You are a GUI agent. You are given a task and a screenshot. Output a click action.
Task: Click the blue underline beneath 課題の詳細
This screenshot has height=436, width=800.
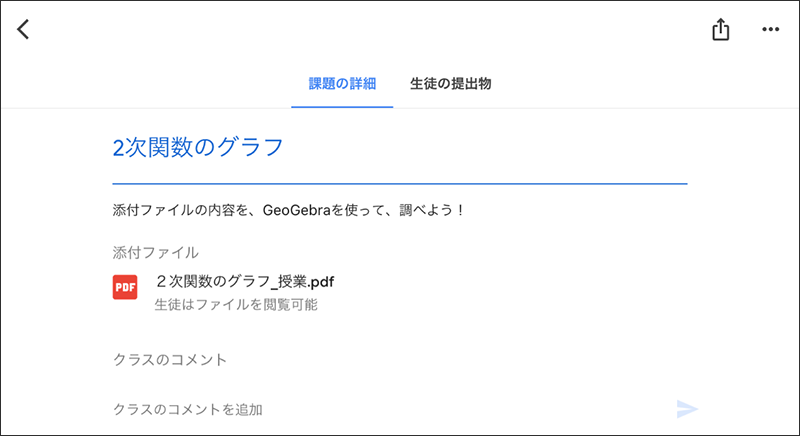point(342,106)
